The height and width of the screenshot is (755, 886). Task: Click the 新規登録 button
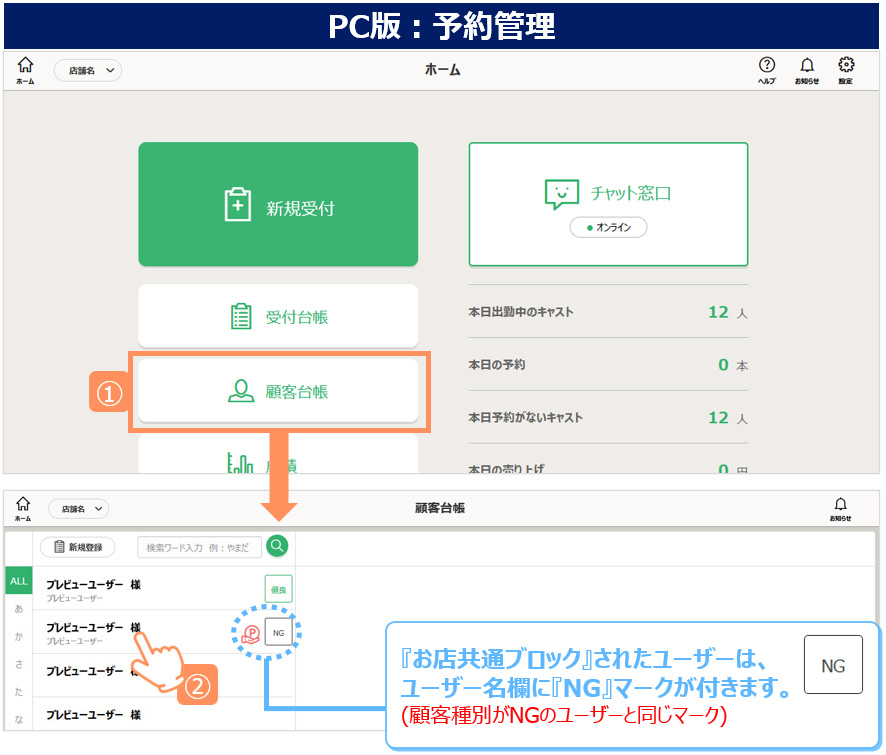point(78,547)
